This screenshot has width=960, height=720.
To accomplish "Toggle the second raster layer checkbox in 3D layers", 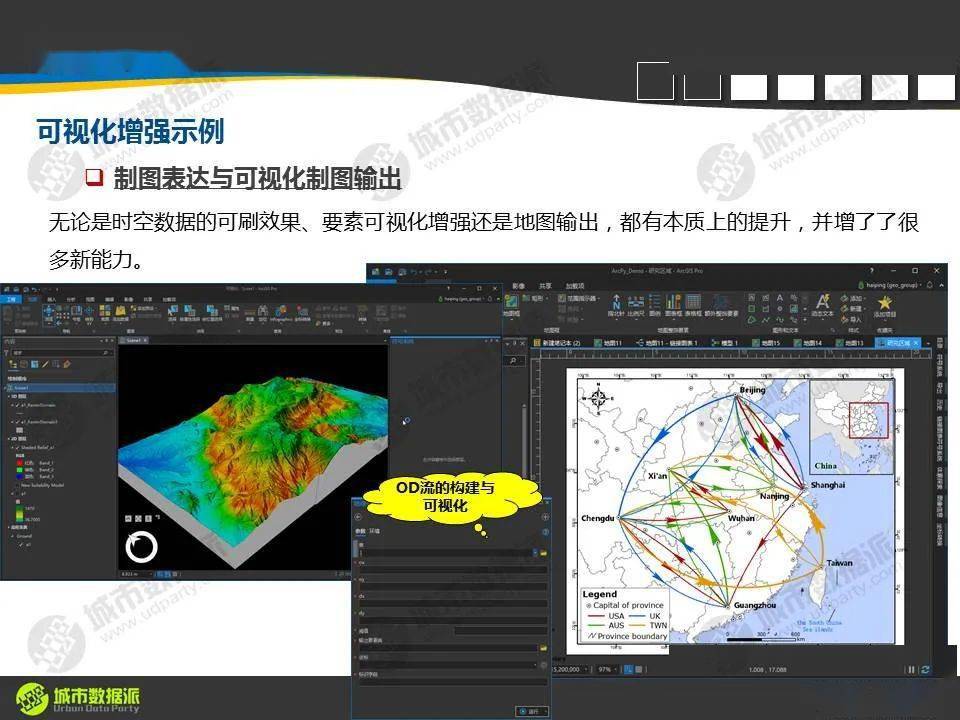I will tap(18, 422).
